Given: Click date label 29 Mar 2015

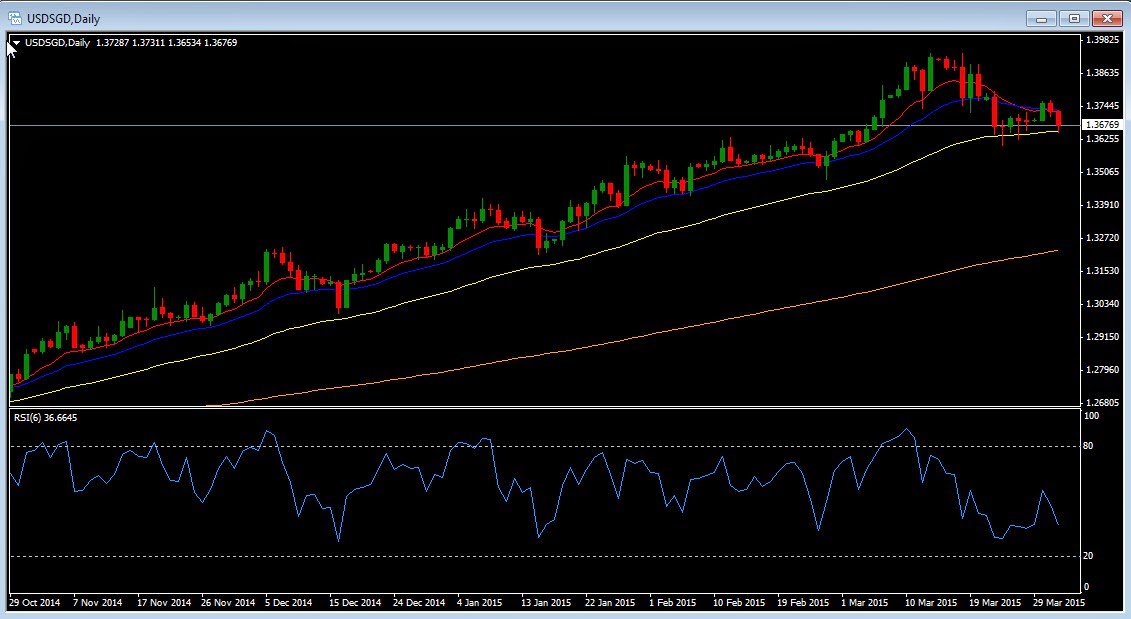Looking at the screenshot, I should tap(1059, 602).
